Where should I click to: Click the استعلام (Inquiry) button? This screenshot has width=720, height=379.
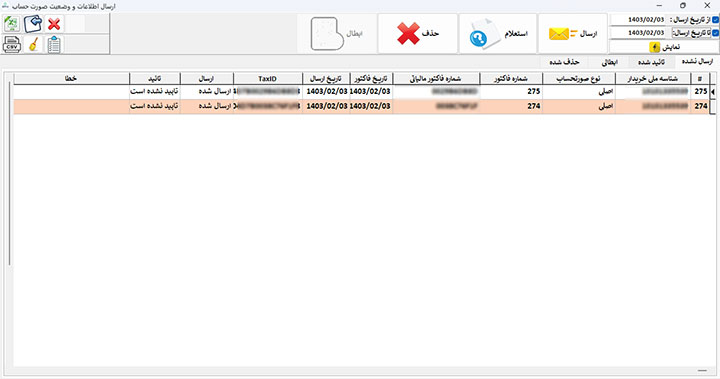tap(498, 34)
